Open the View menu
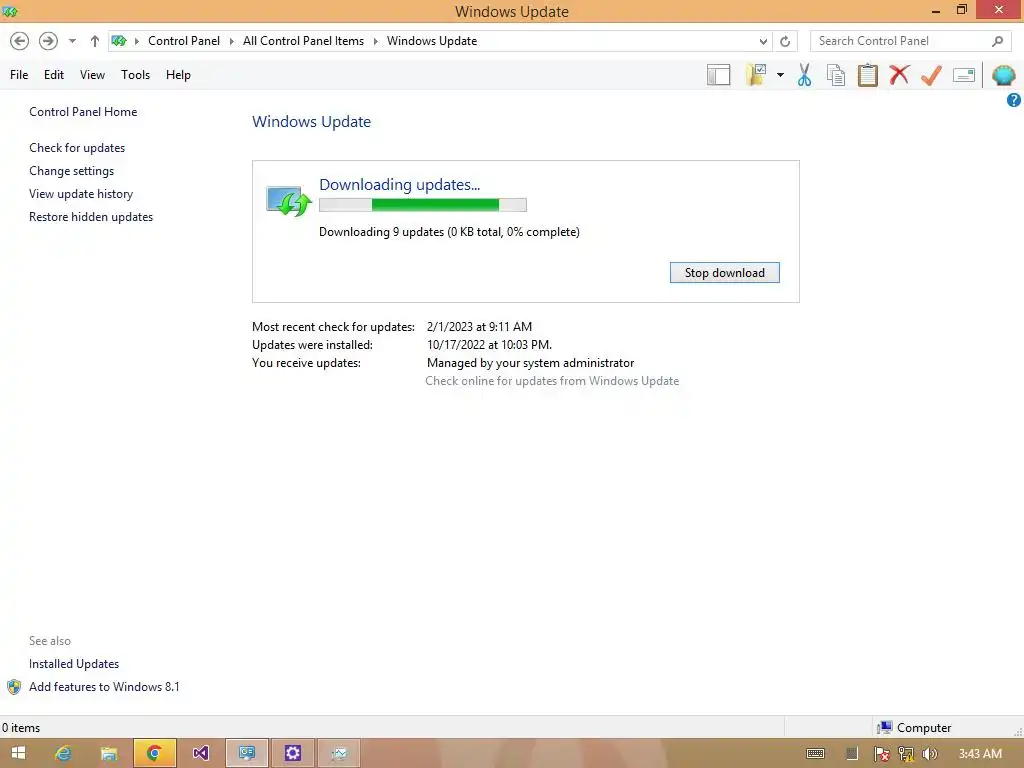The image size is (1024, 768). tap(92, 74)
